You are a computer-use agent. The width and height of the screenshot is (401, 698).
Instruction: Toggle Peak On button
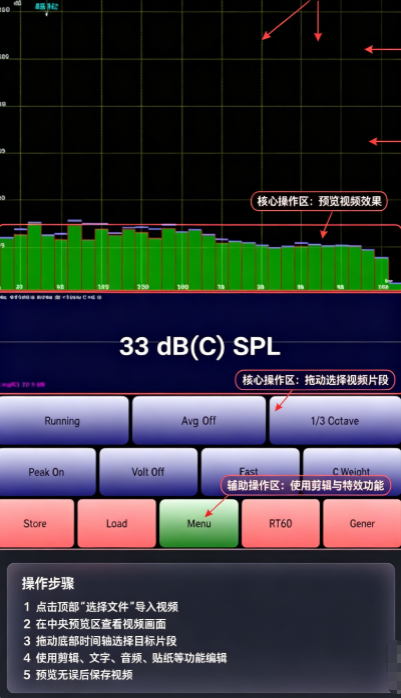click(x=47, y=472)
